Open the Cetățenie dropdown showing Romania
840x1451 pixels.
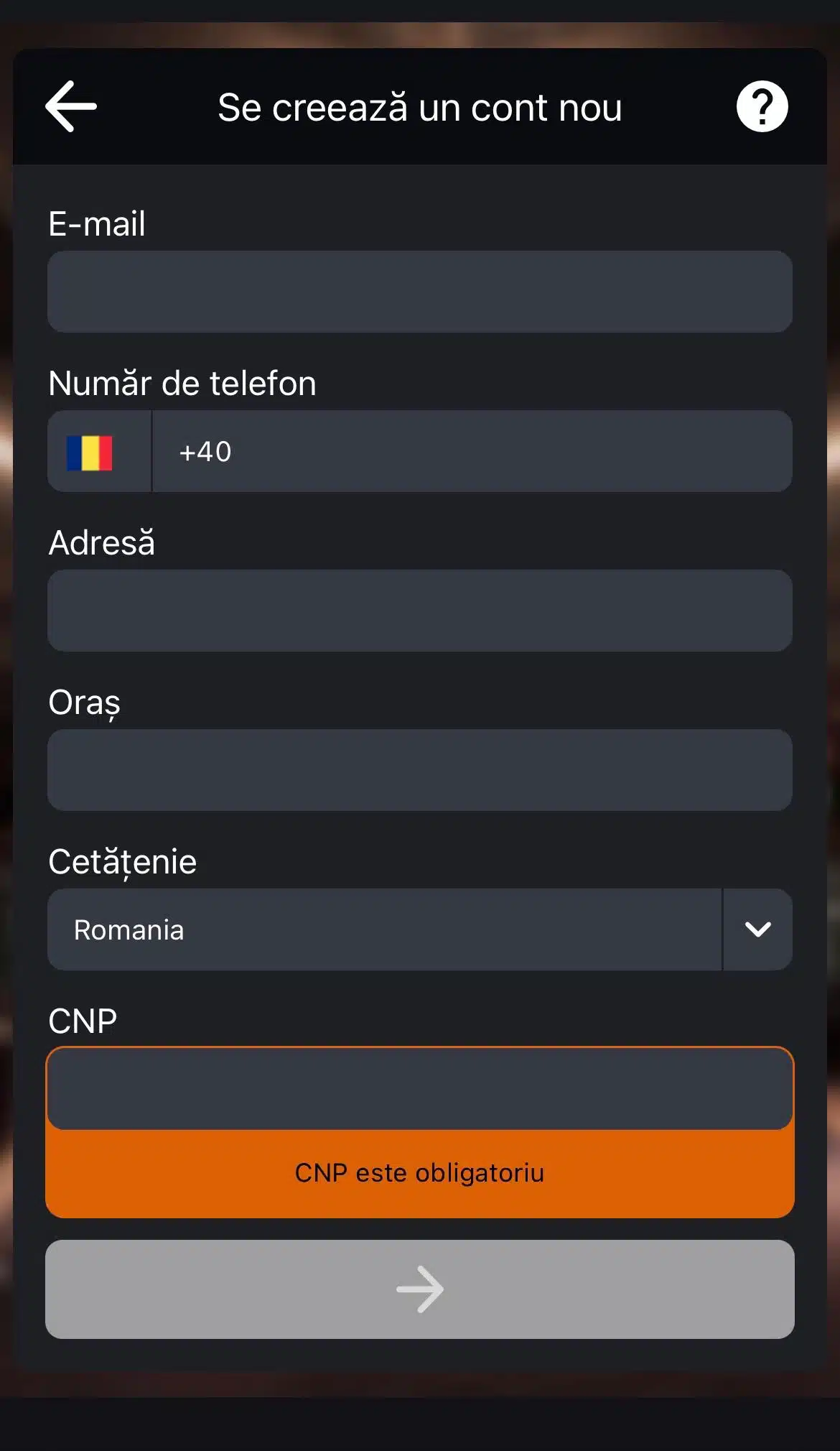[384, 930]
